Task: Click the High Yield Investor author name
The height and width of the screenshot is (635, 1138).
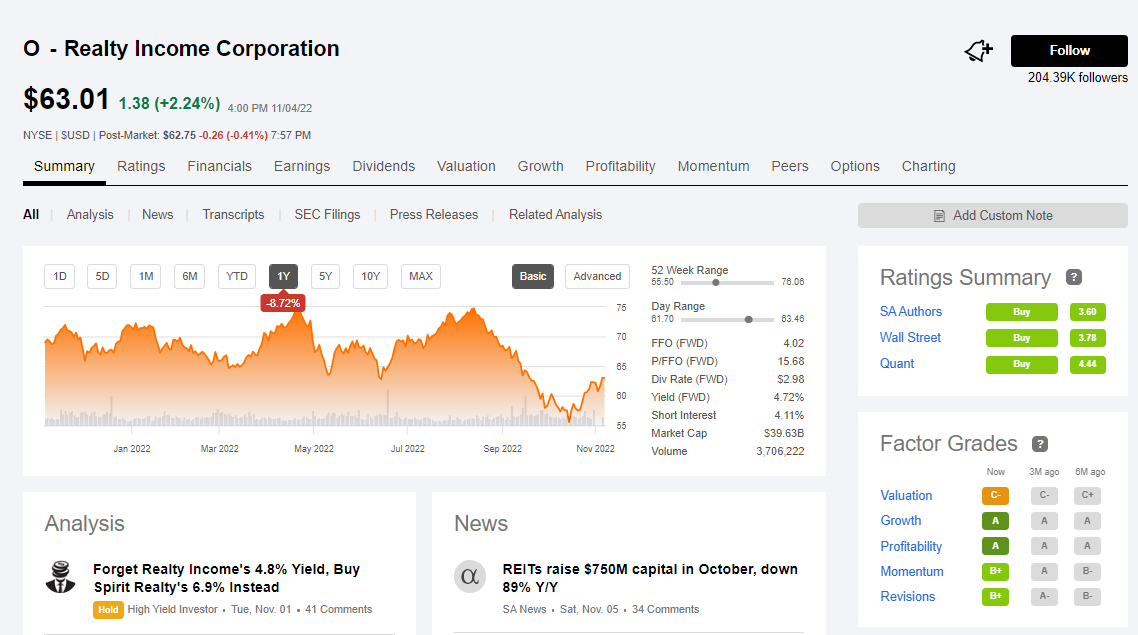Action: [173, 610]
